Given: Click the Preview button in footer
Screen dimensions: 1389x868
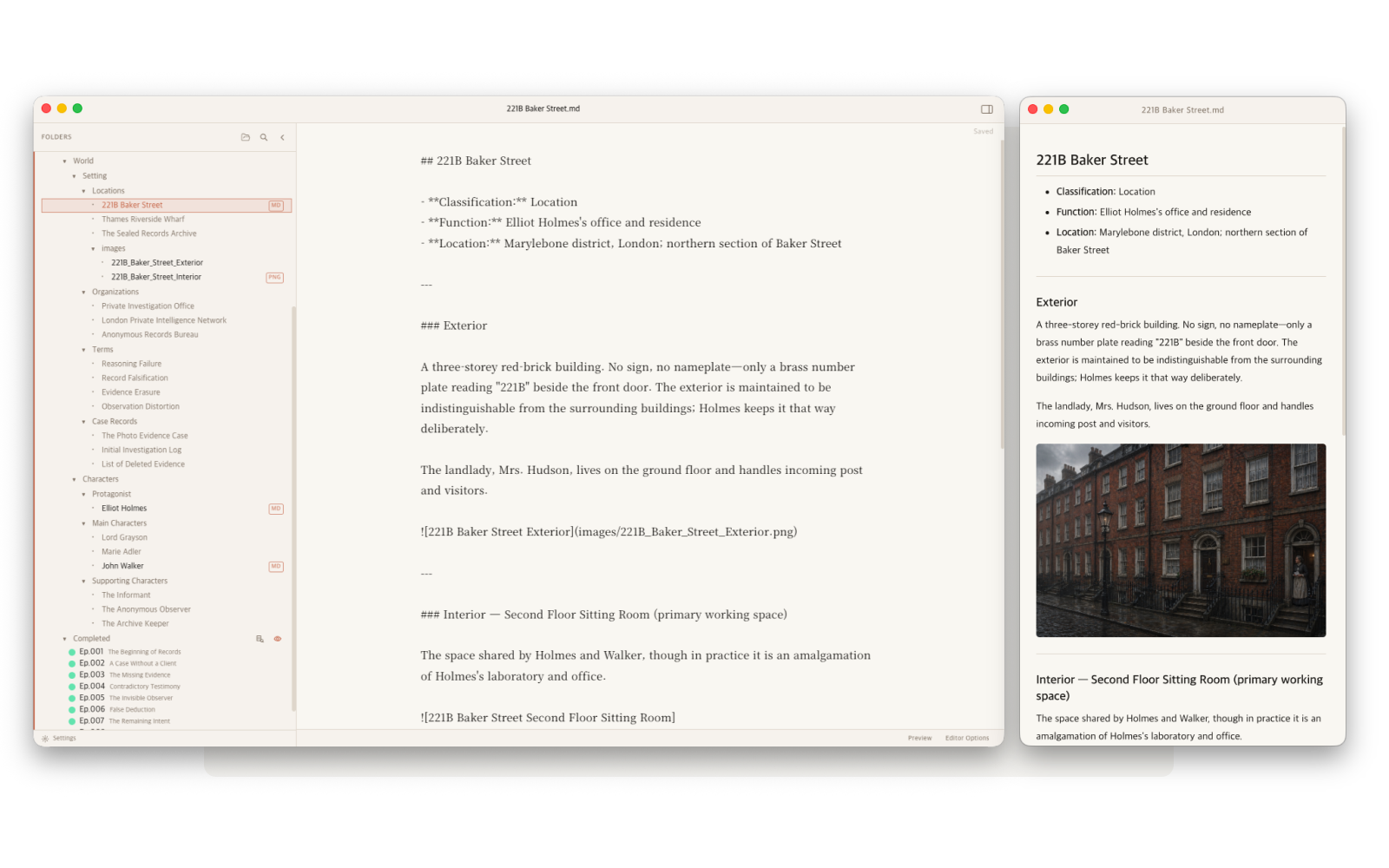Looking at the screenshot, I should tap(919, 739).
